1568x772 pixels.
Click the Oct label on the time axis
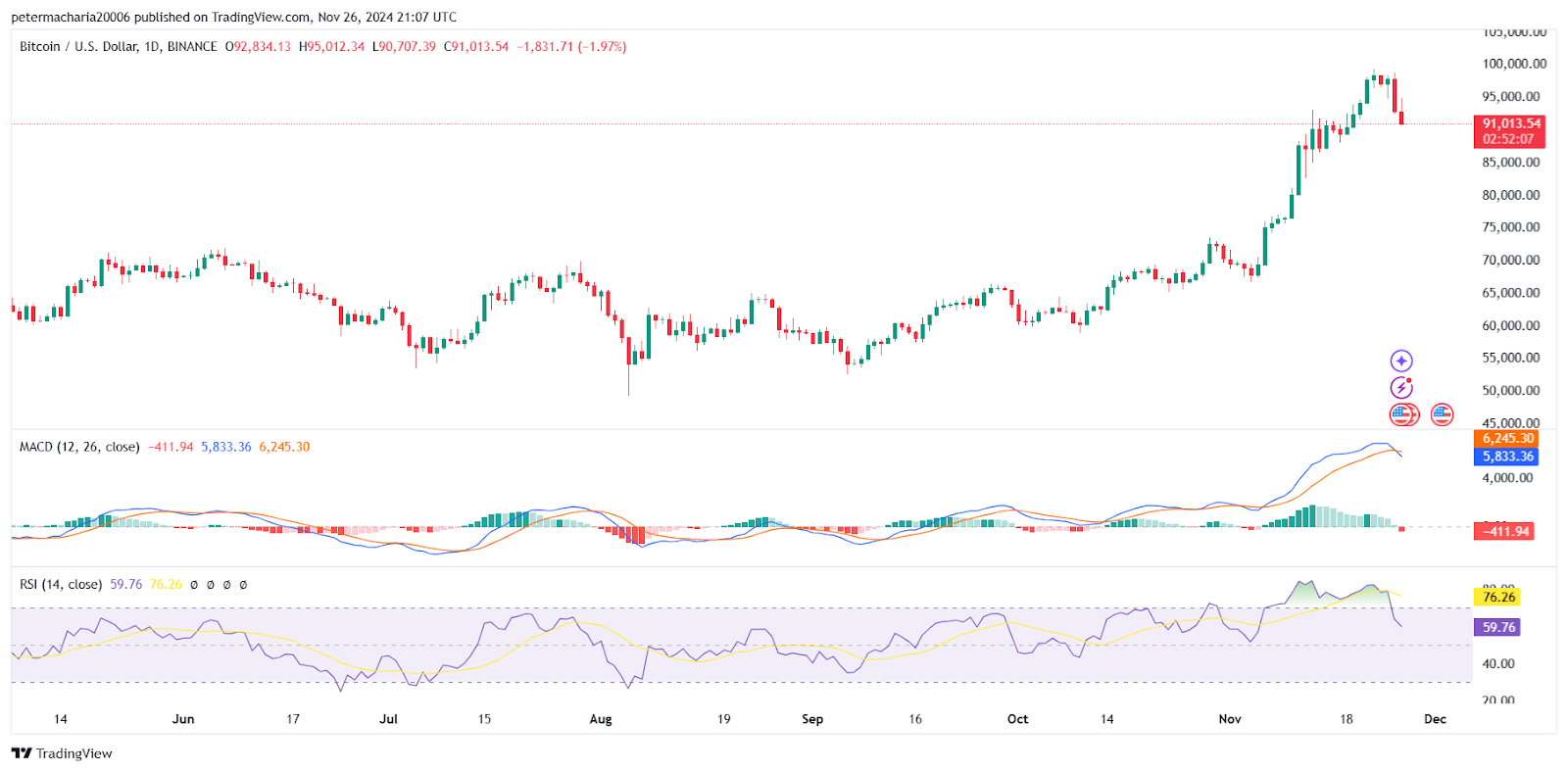click(1018, 719)
